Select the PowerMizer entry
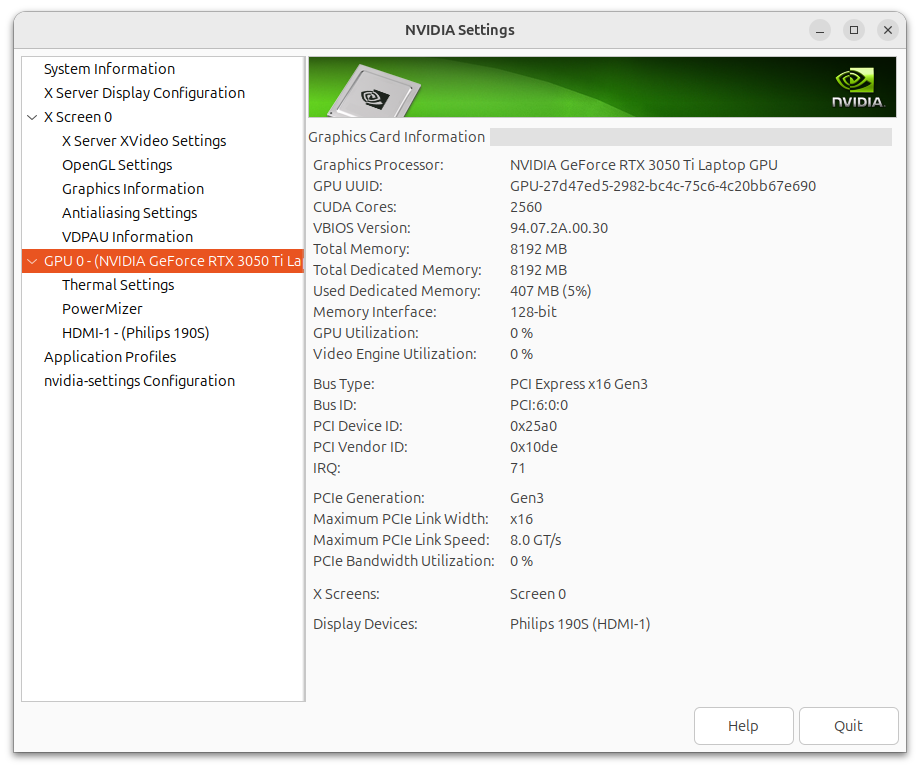The image size is (920, 769). pos(102,309)
